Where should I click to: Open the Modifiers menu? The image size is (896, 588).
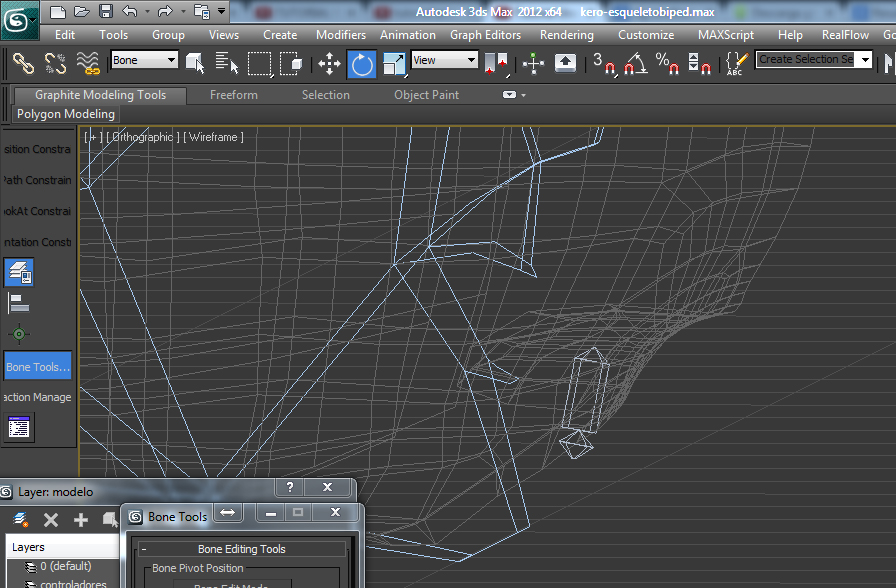click(341, 34)
